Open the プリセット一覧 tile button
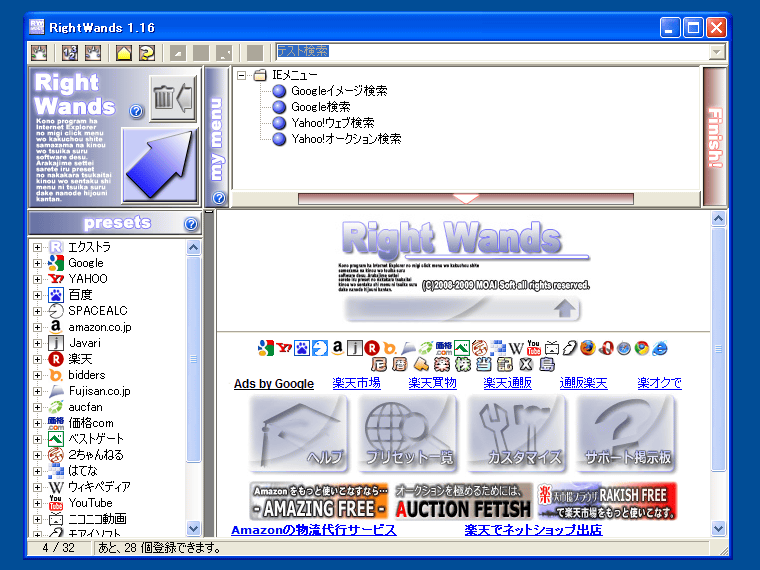This screenshot has width=760, height=570. coord(407,434)
